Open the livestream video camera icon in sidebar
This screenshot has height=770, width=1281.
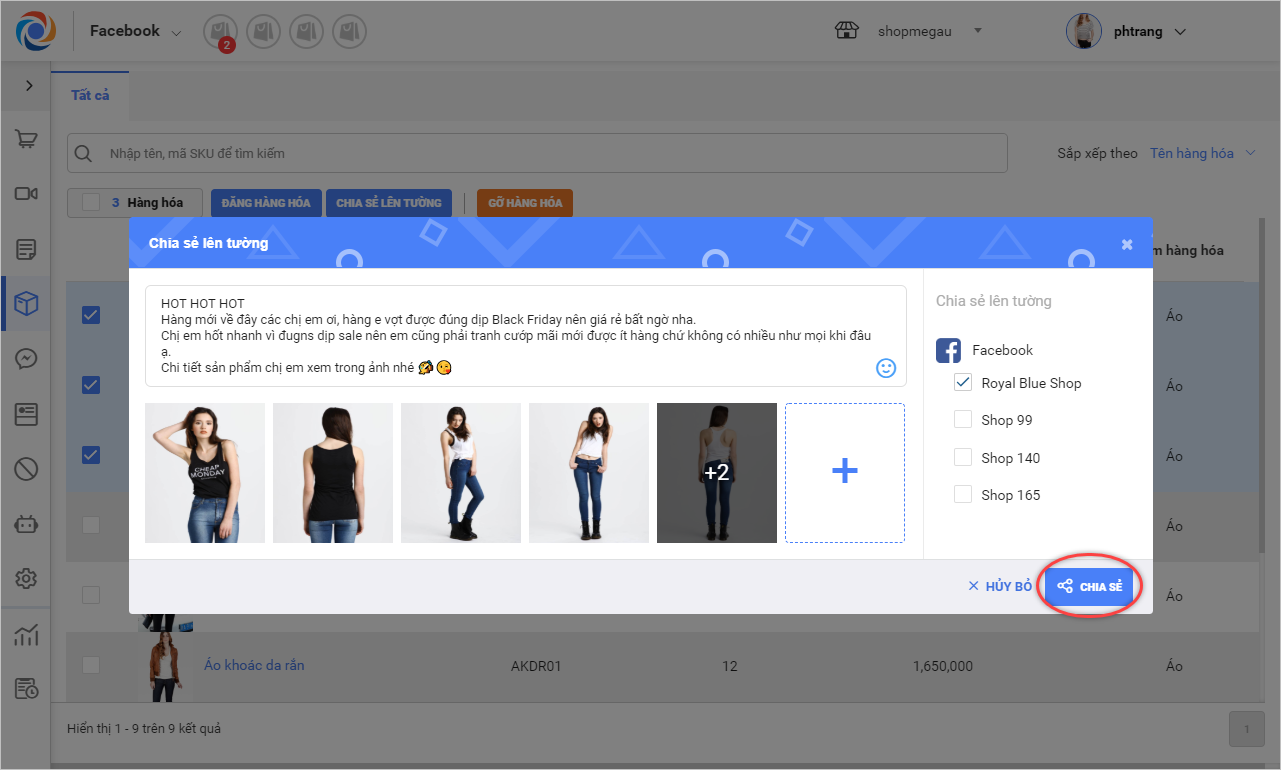pos(26,194)
